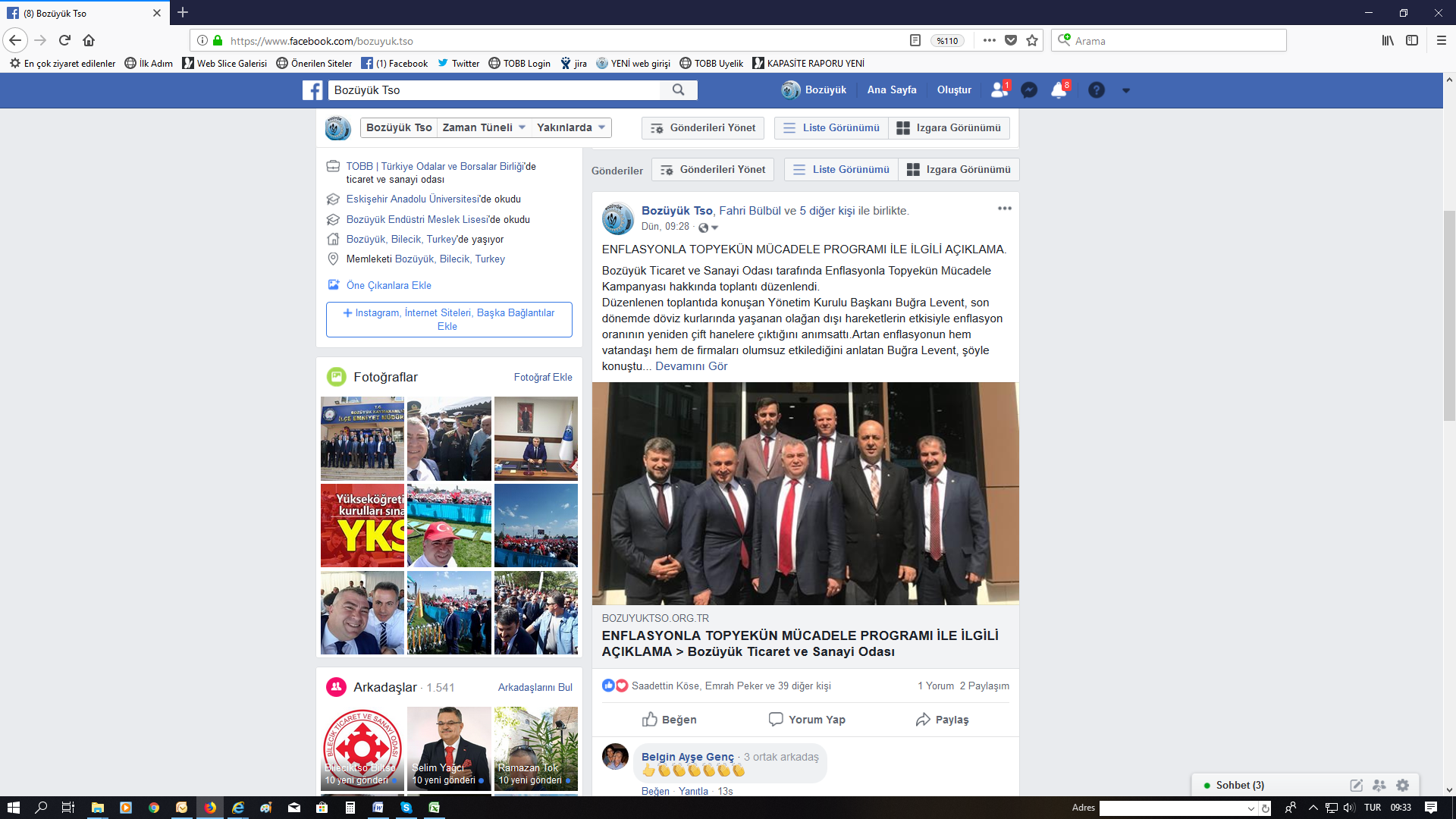The width and height of the screenshot is (1456, 819).
Task: Click top sticky Gönderileri Yönet button
Action: pyautogui.click(x=703, y=127)
